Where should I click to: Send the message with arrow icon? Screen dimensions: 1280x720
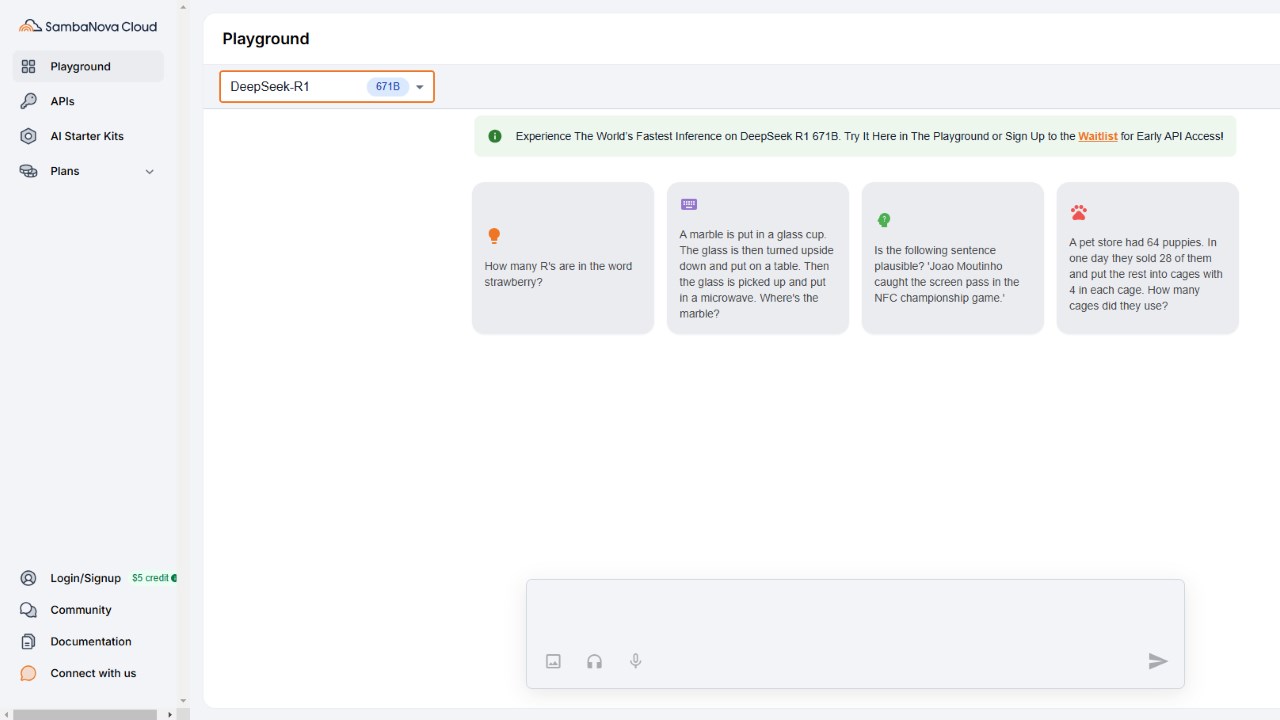click(1158, 661)
